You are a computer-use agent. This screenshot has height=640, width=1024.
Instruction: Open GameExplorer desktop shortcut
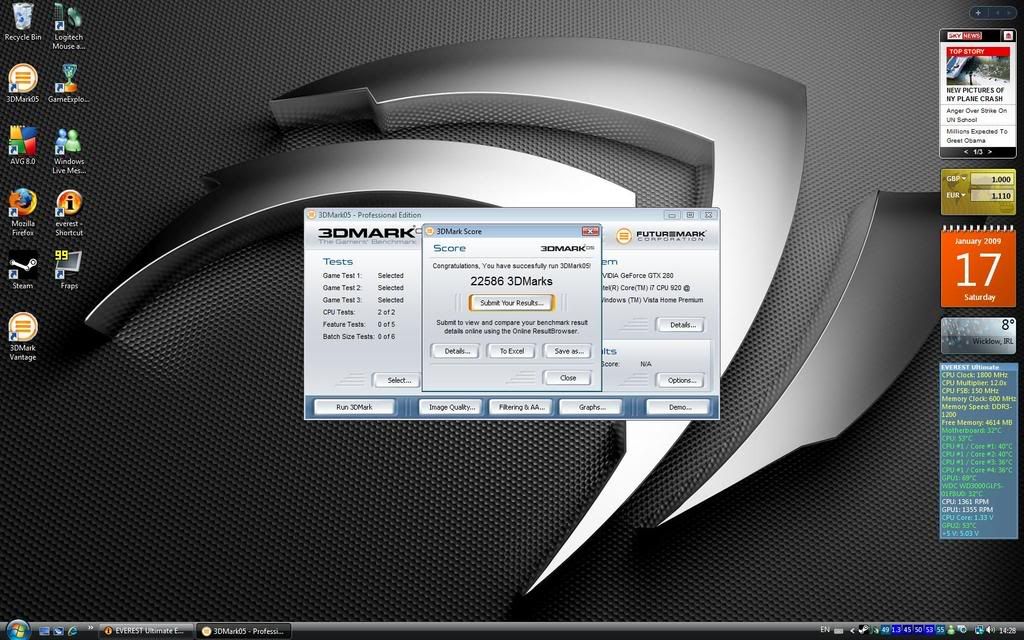[x=68, y=84]
